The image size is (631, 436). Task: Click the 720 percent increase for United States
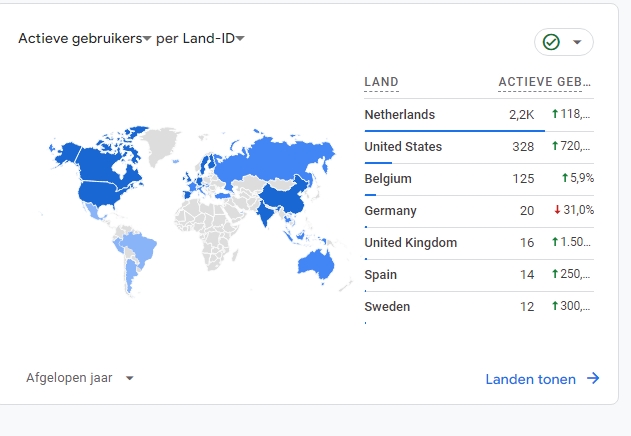pos(571,146)
